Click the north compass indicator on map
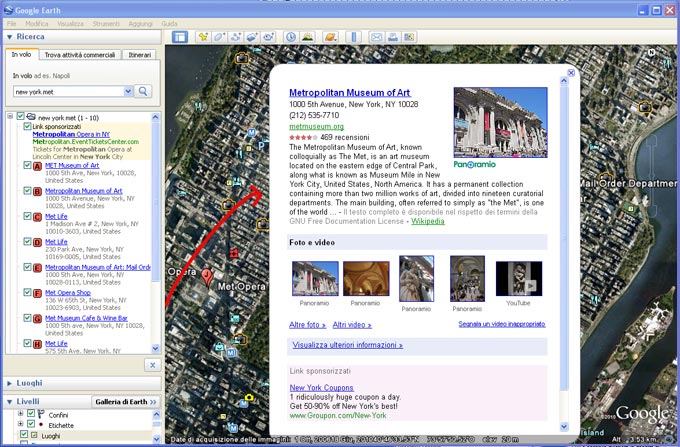The width and height of the screenshot is (680, 447). (x=651, y=52)
